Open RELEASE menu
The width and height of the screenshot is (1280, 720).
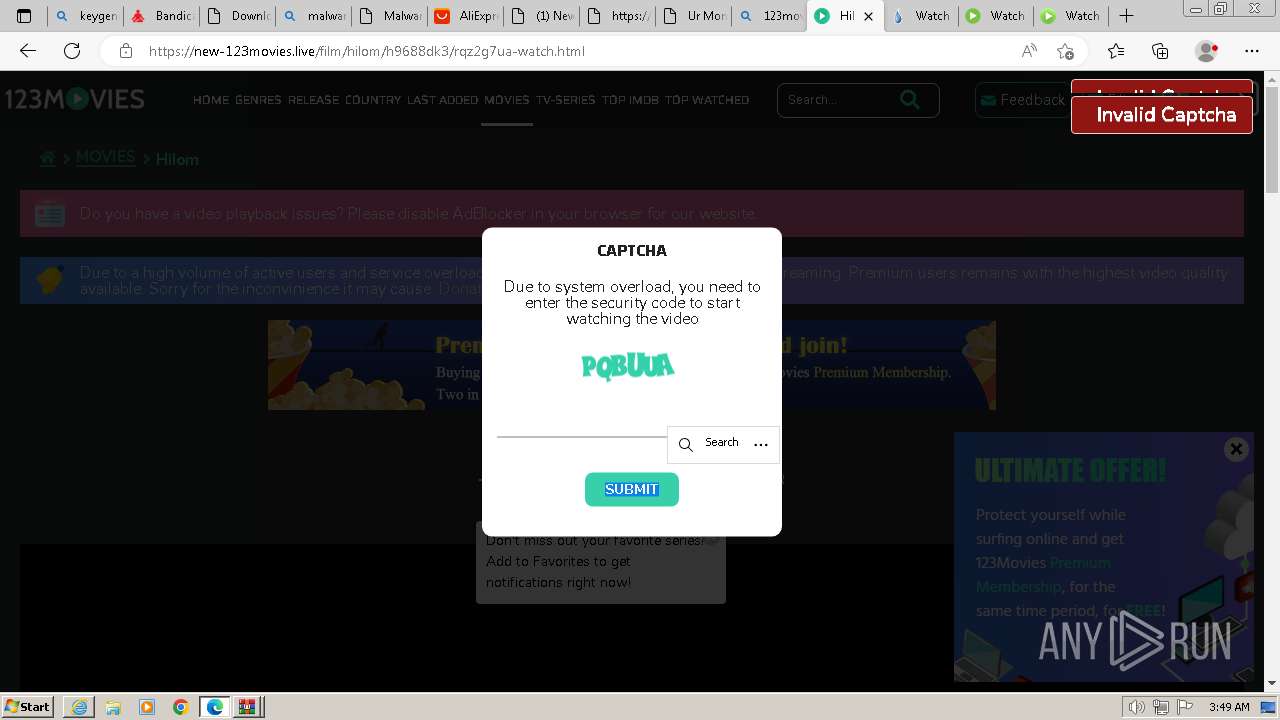point(313,100)
